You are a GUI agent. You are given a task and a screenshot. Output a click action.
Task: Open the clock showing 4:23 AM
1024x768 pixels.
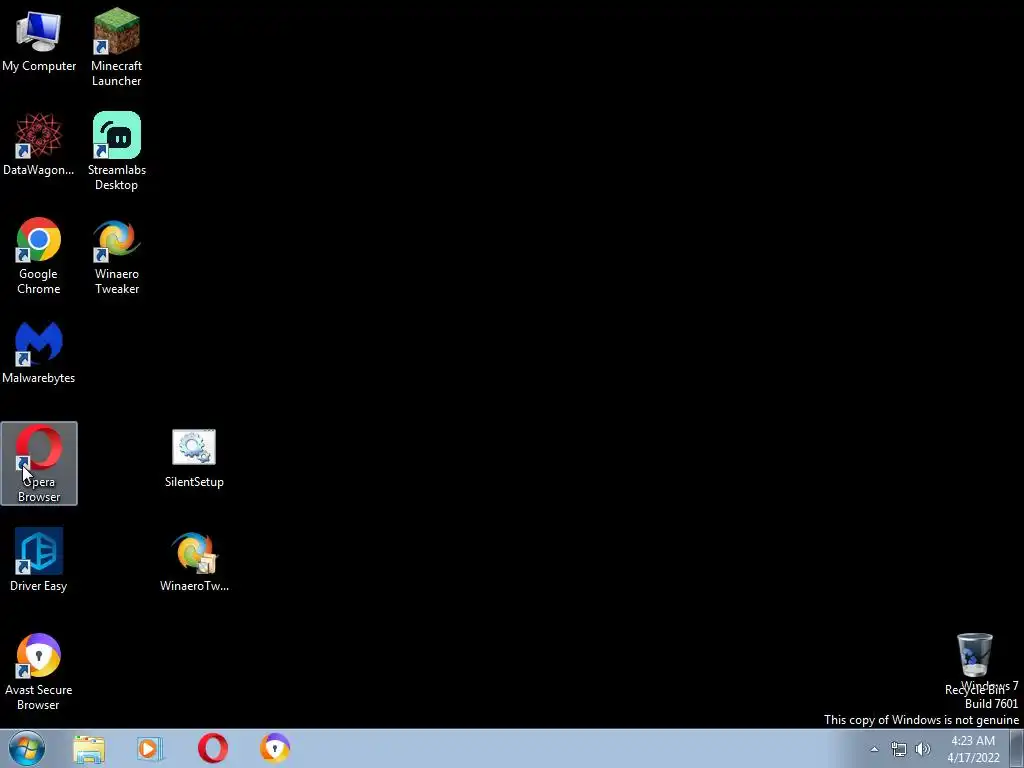[x=973, y=749]
